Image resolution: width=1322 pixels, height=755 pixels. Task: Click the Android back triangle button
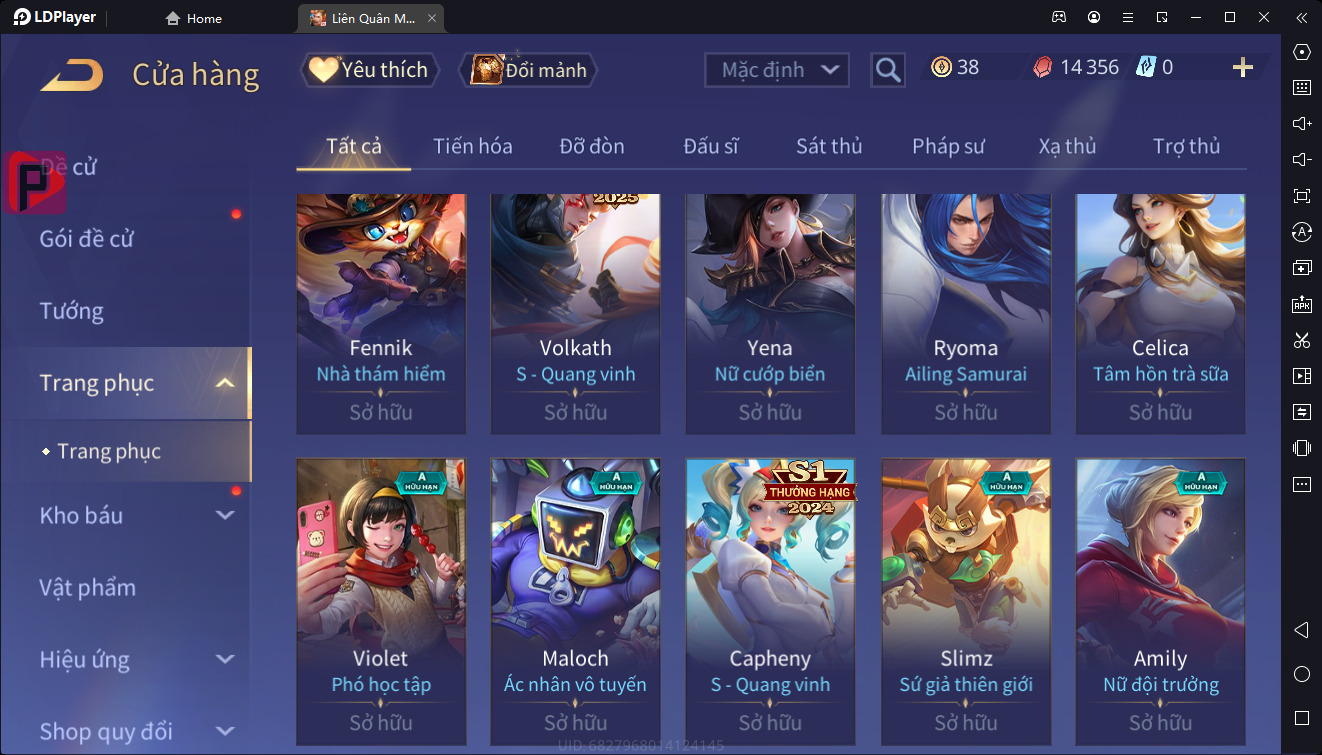pos(1302,630)
